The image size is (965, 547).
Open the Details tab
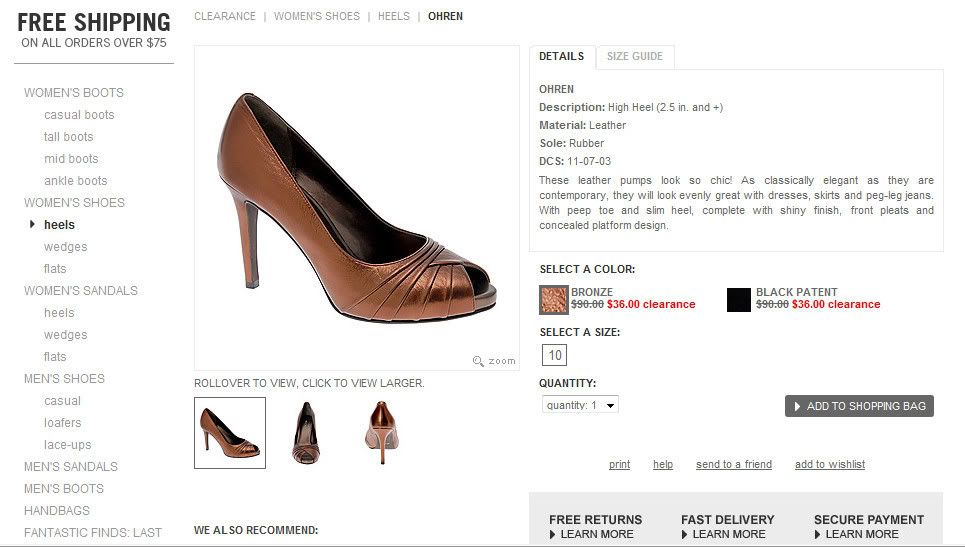click(x=561, y=57)
